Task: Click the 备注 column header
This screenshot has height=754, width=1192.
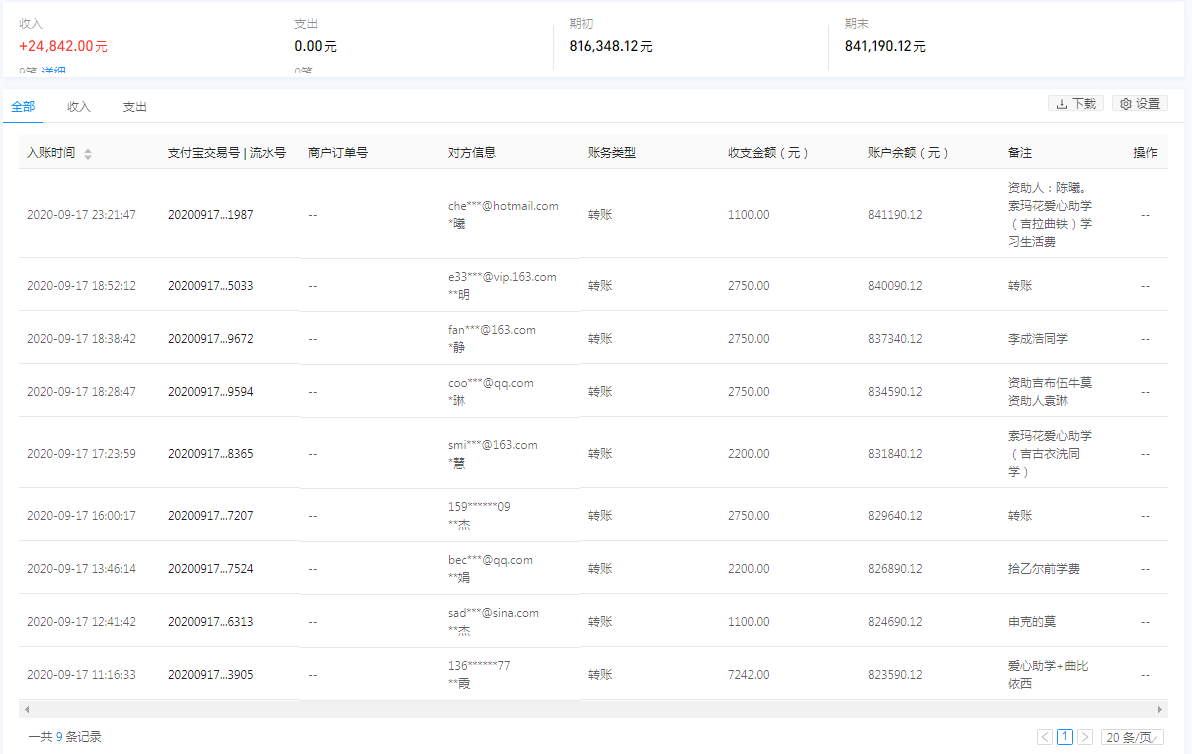Action: [x=1020, y=153]
